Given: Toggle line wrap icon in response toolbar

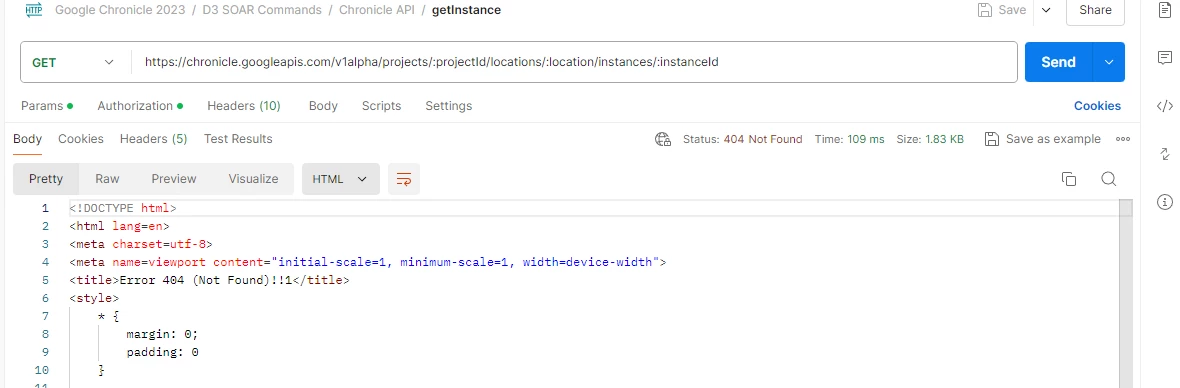Looking at the screenshot, I should coord(404,179).
